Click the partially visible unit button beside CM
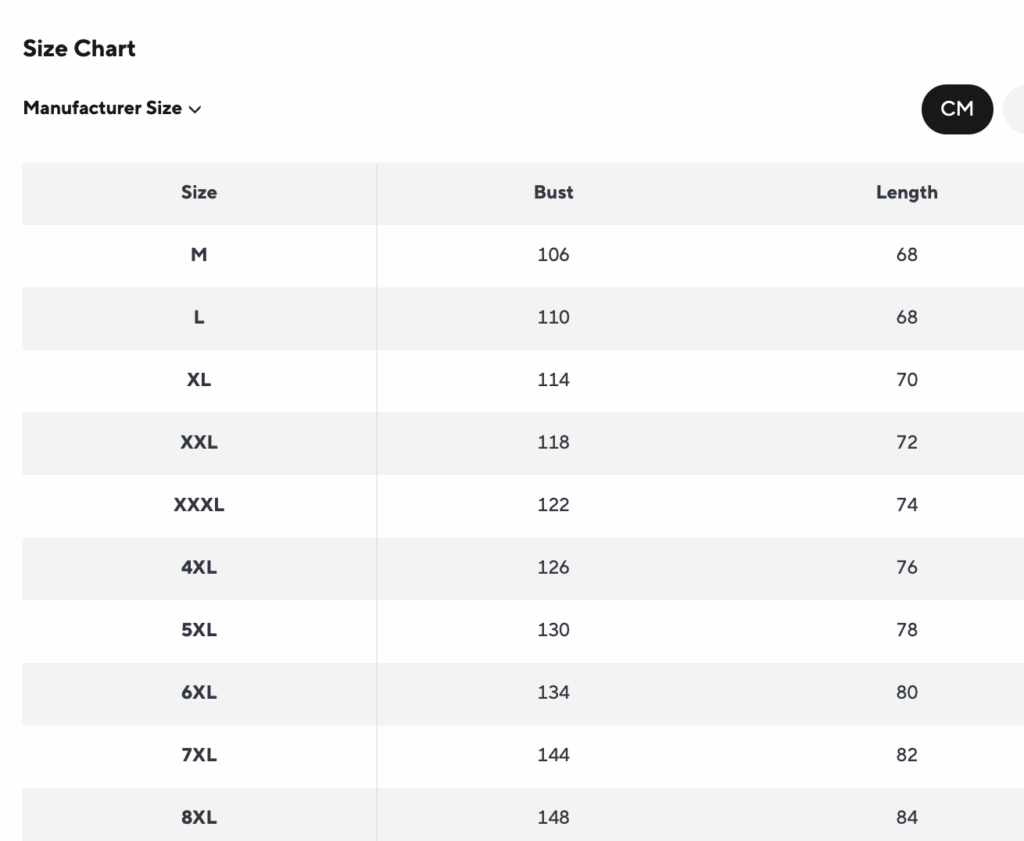The width and height of the screenshot is (1024, 841). pyautogui.click(x=1014, y=109)
